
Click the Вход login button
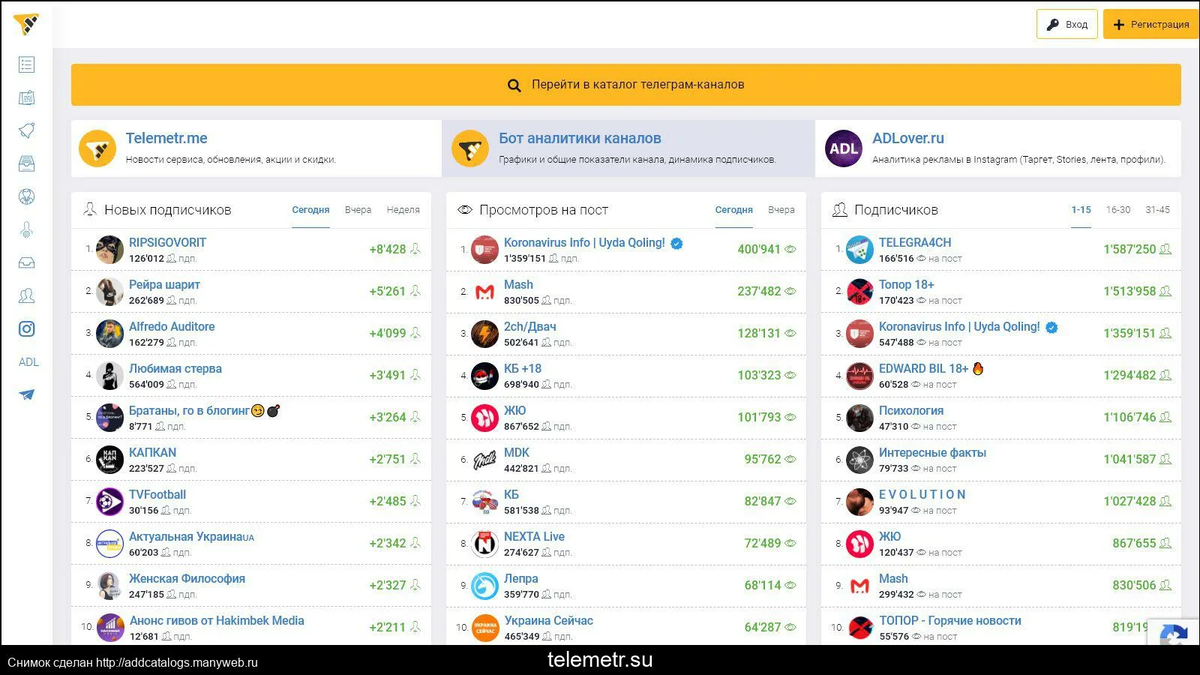(x=1067, y=24)
